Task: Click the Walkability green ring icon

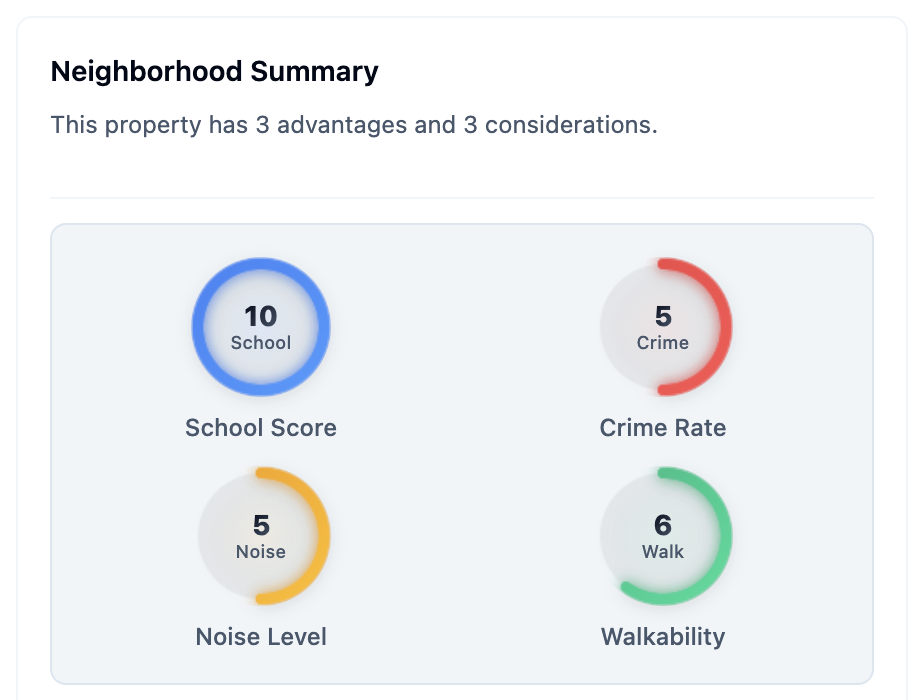Action: (665, 536)
